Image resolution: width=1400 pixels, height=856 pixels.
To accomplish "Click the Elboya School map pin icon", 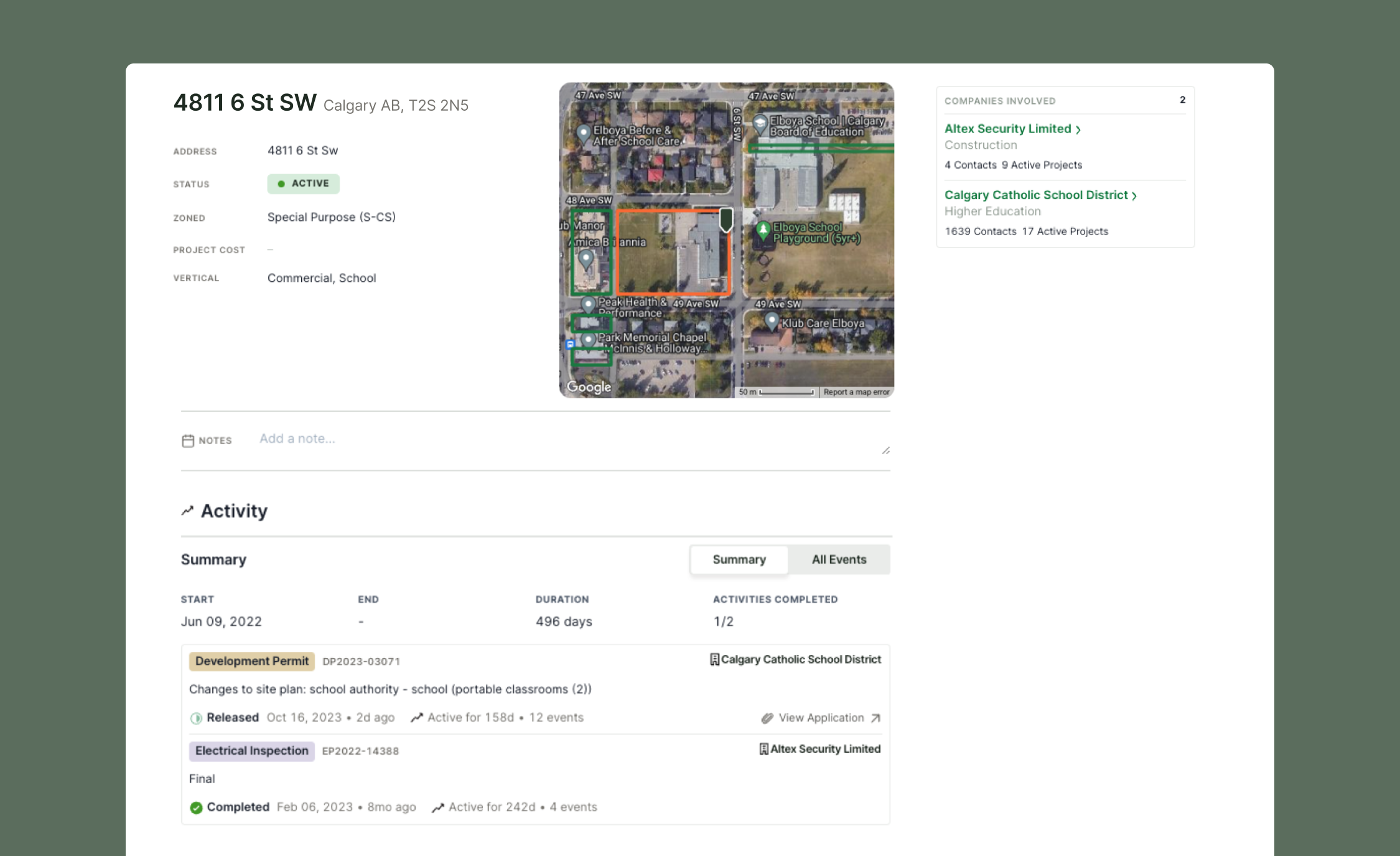I will 760,123.
